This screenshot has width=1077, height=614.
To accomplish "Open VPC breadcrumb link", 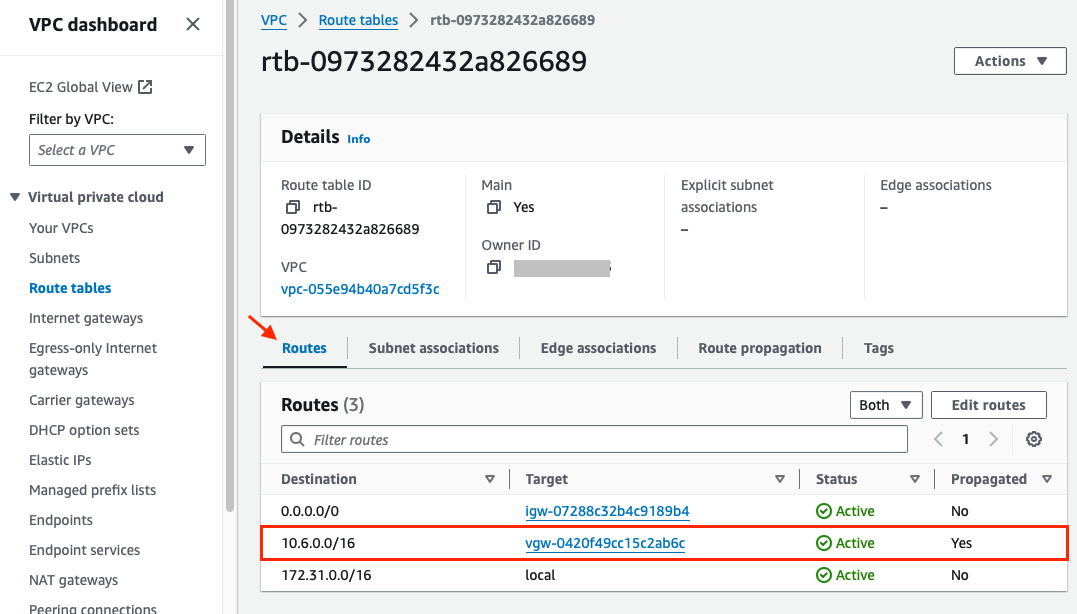I will click(x=273, y=20).
